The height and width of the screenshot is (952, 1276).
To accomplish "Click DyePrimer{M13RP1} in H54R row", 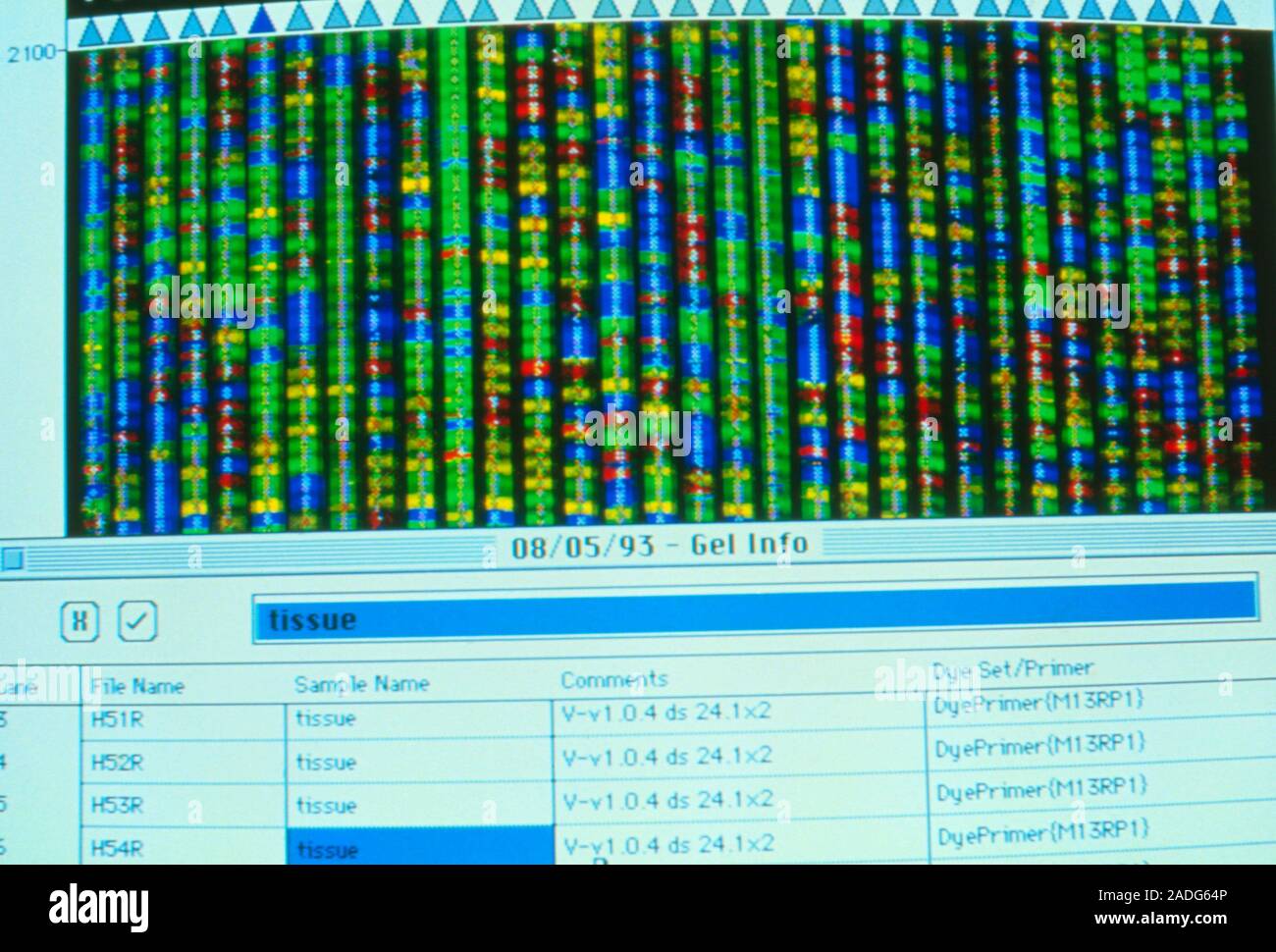I will coord(1043,834).
